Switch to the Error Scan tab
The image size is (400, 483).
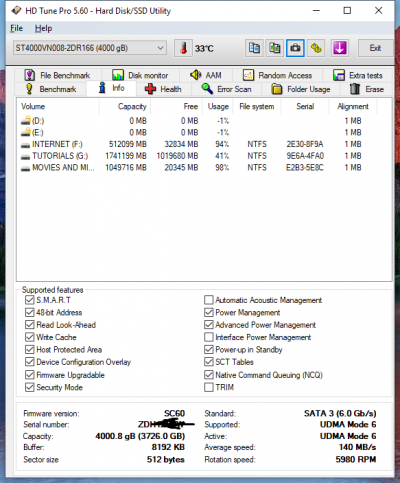227,89
